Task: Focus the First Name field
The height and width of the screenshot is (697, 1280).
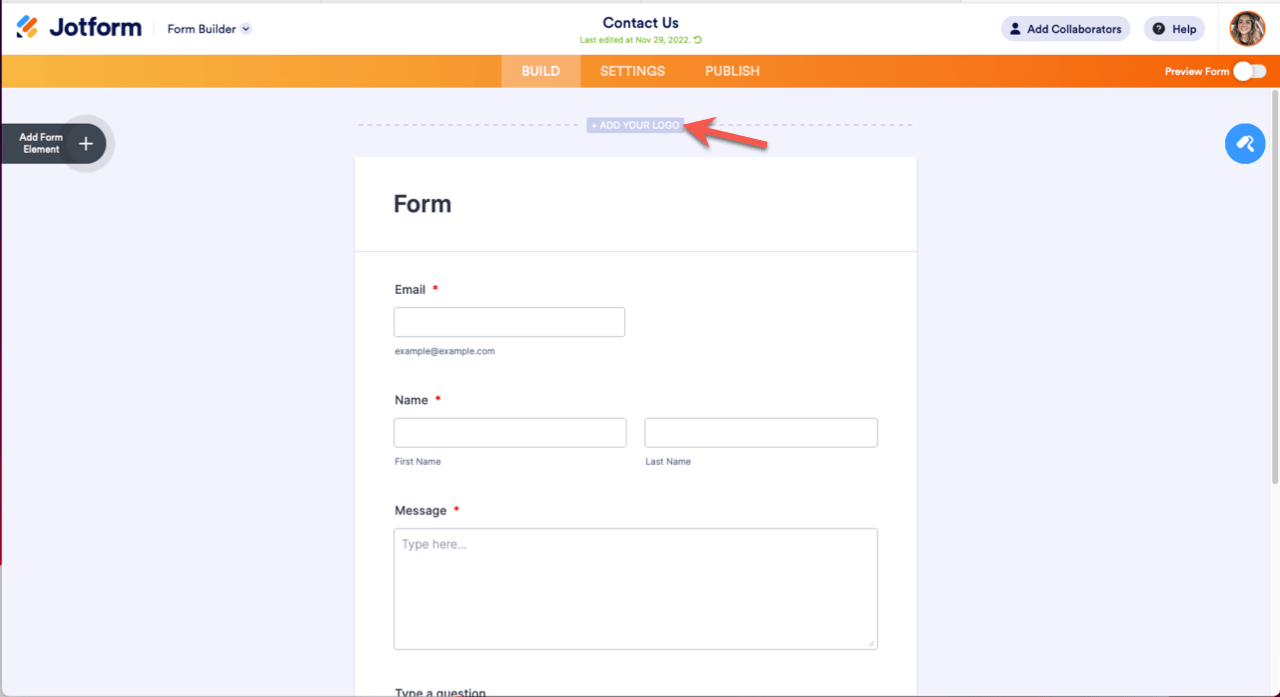Action: click(510, 432)
